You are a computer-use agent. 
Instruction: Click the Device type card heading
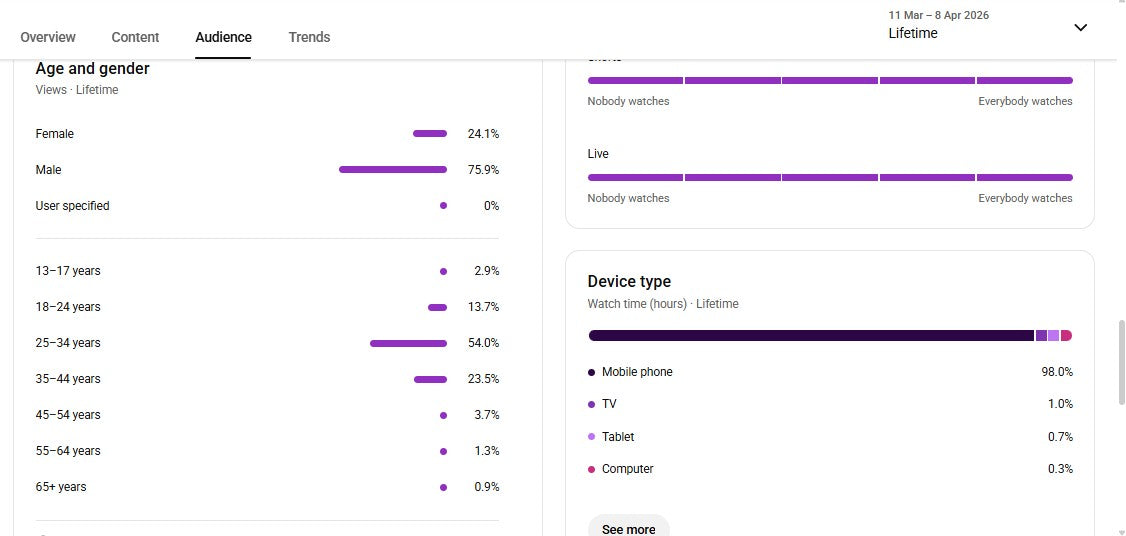(629, 282)
